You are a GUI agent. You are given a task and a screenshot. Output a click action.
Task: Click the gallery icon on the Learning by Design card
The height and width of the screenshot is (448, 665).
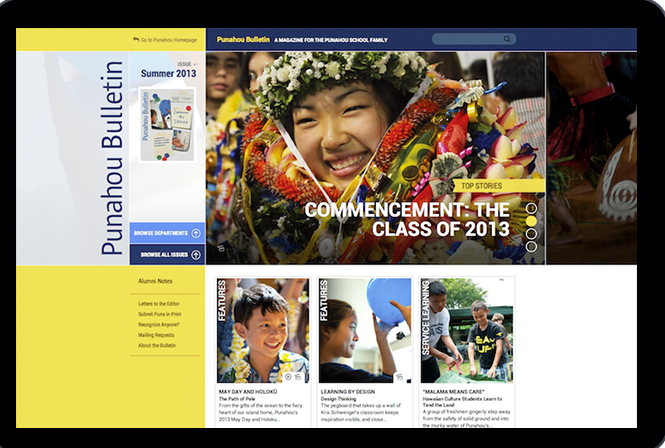pyautogui.click(x=400, y=376)
